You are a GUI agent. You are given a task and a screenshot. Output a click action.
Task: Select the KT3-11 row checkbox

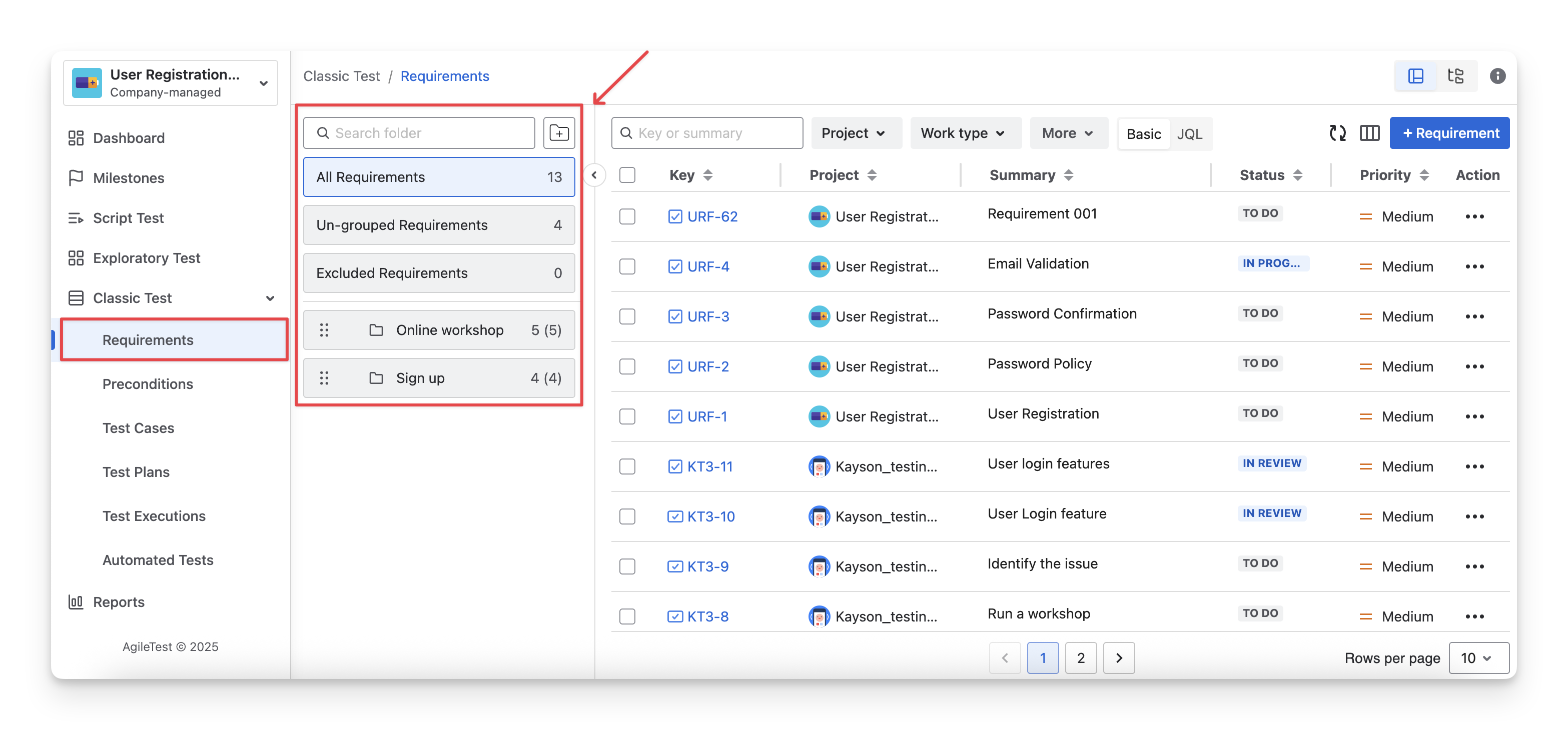pos(627,466)
